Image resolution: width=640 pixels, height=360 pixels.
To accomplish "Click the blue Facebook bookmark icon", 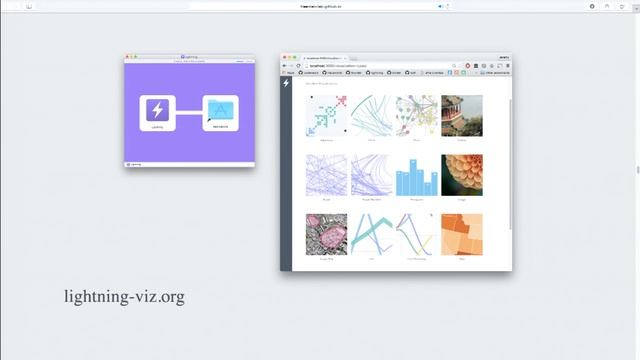I will tap(450, 73).
